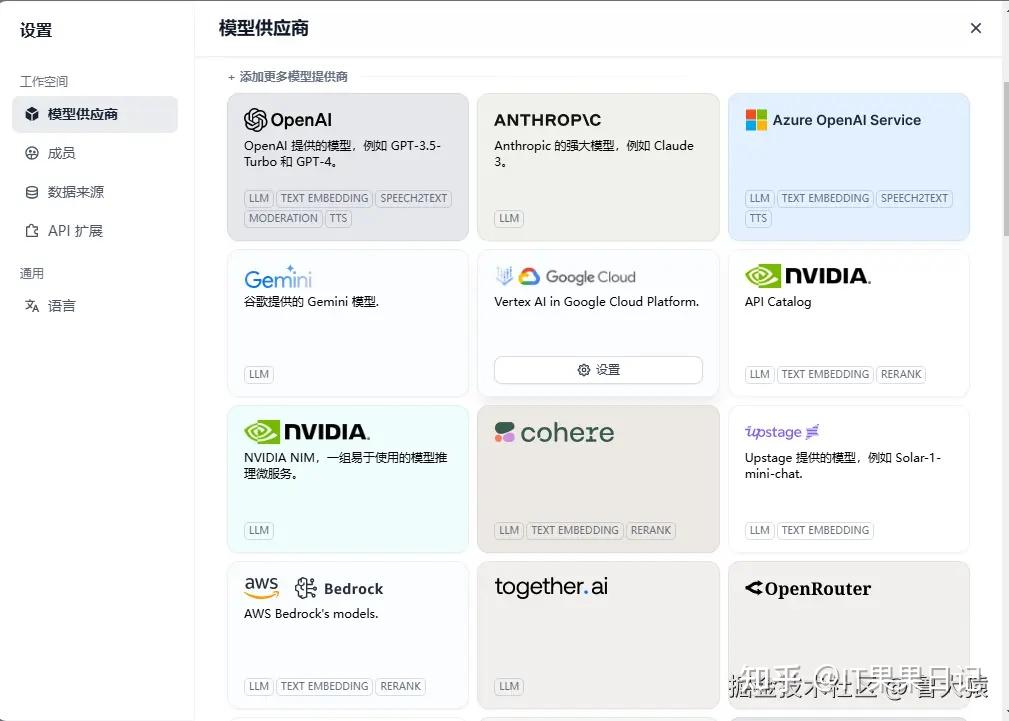
Task: Open 数据来源 settings tab
Action: coord(95,192)
